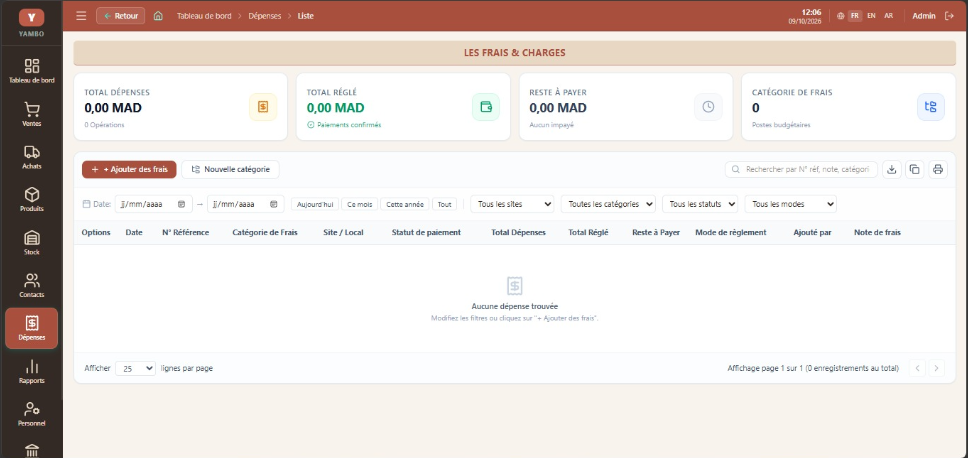
Task: Filter by Cette année
Action: point(405,204)
